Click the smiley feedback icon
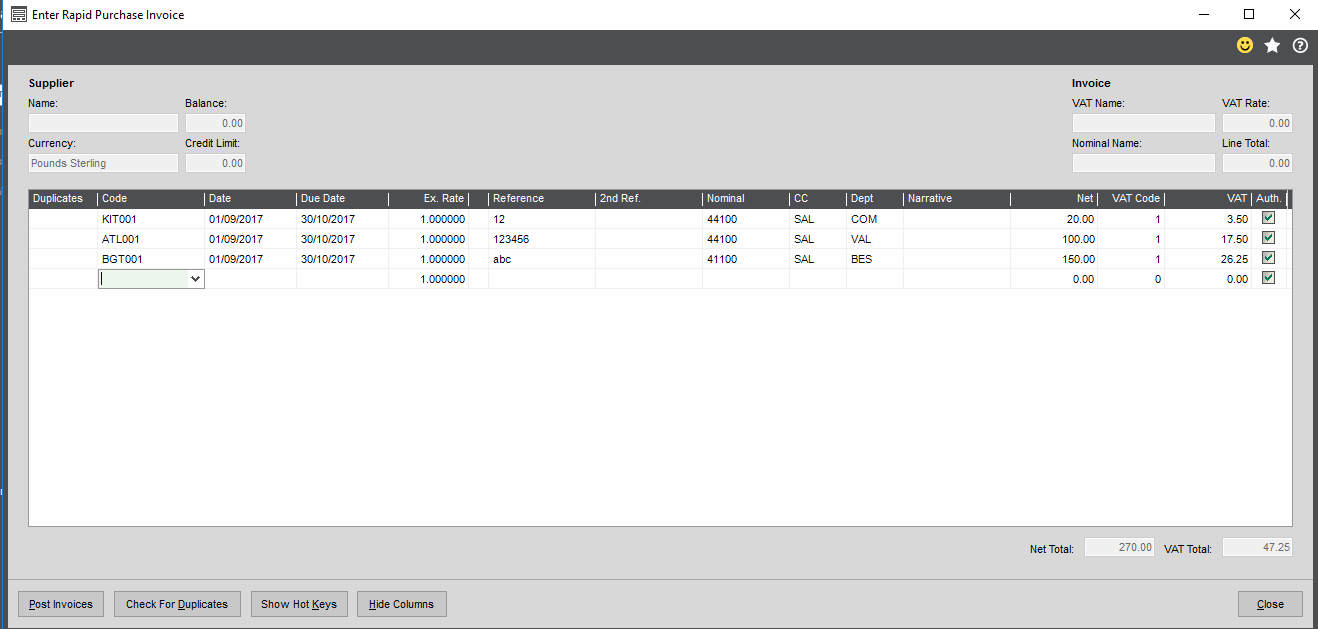This screenshot has width=1318, height=629. [1245, 45]
